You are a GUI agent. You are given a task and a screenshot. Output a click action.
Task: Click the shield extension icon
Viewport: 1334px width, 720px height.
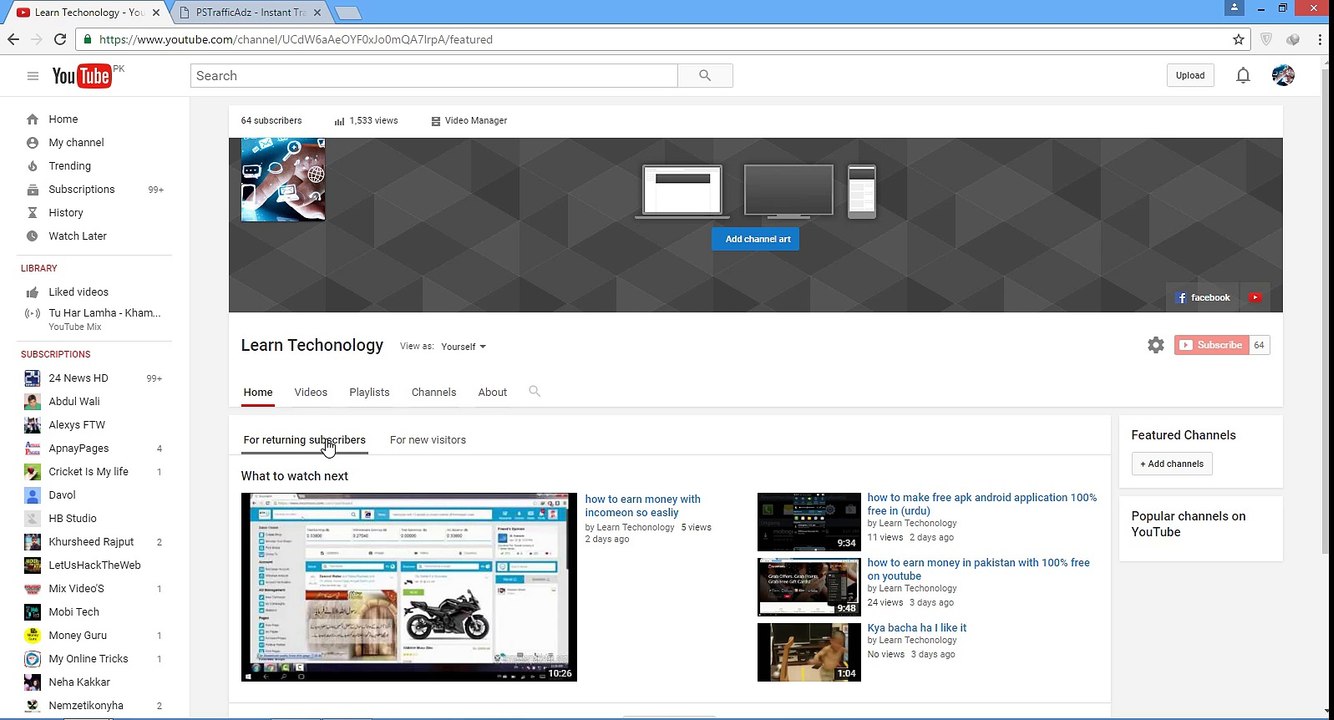pyautogui.click(x=1266, y=39)
